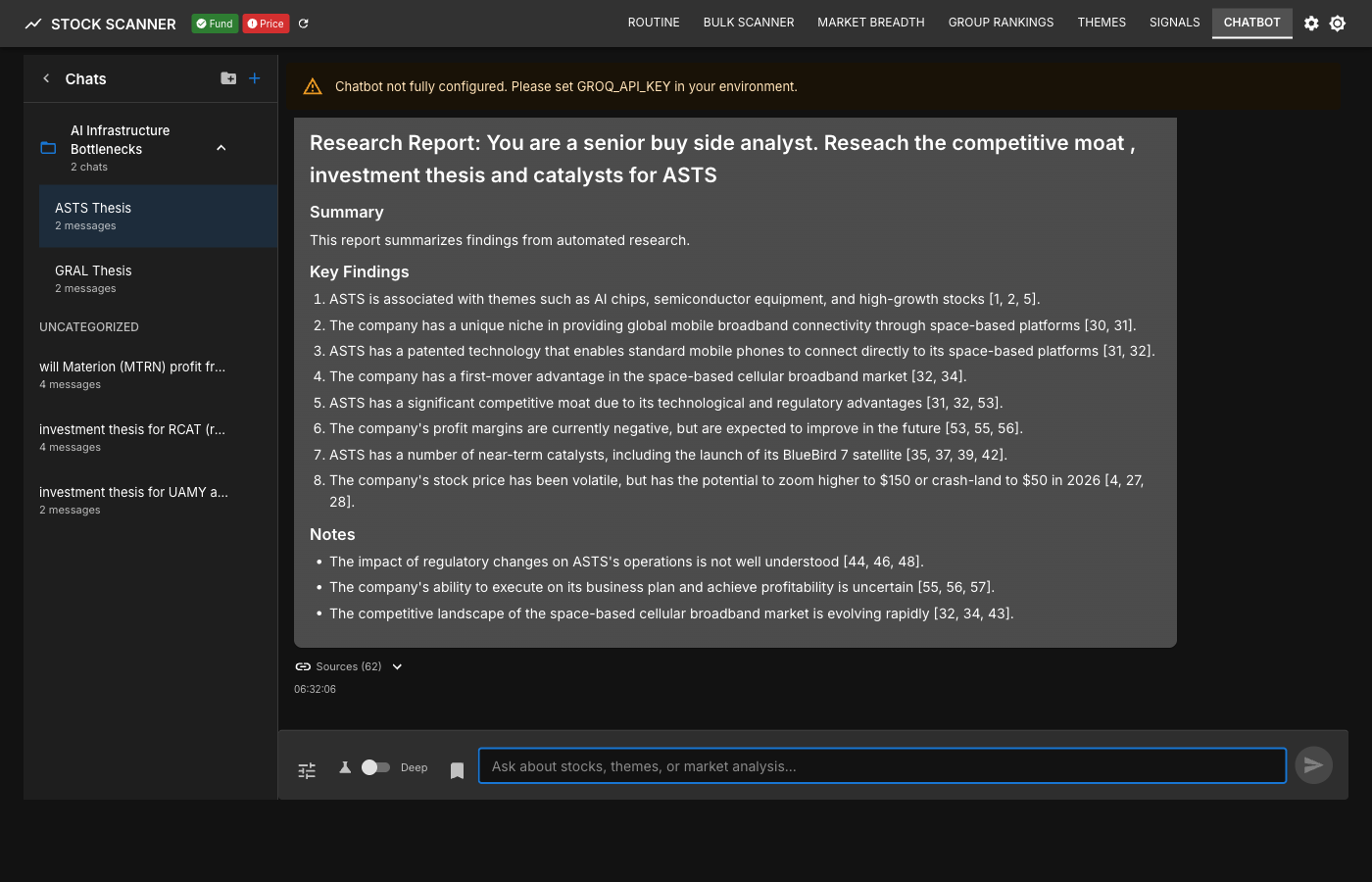
Task: Focus the Ask about stocks input field
Action: point(882,765)
